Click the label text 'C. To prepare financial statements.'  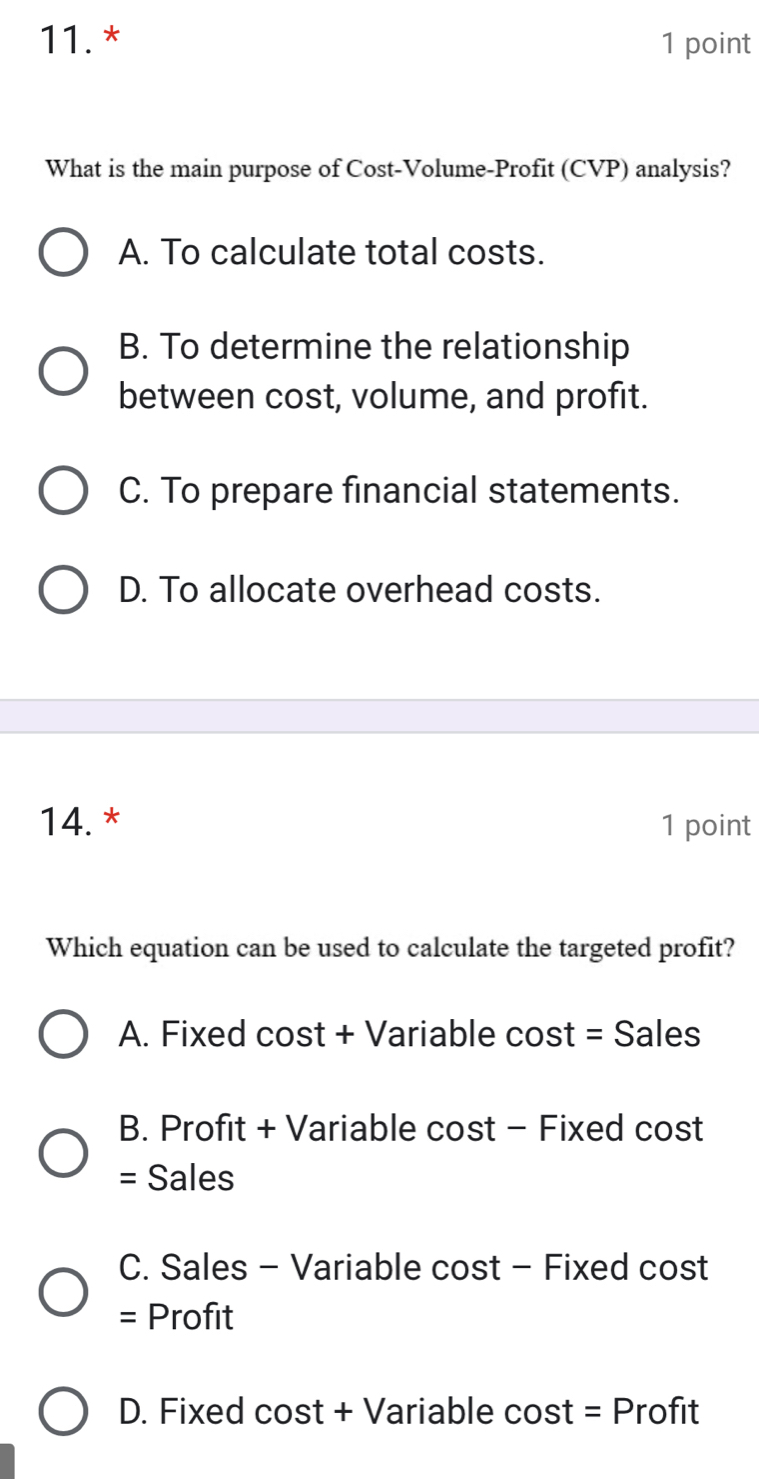(399, 491)
